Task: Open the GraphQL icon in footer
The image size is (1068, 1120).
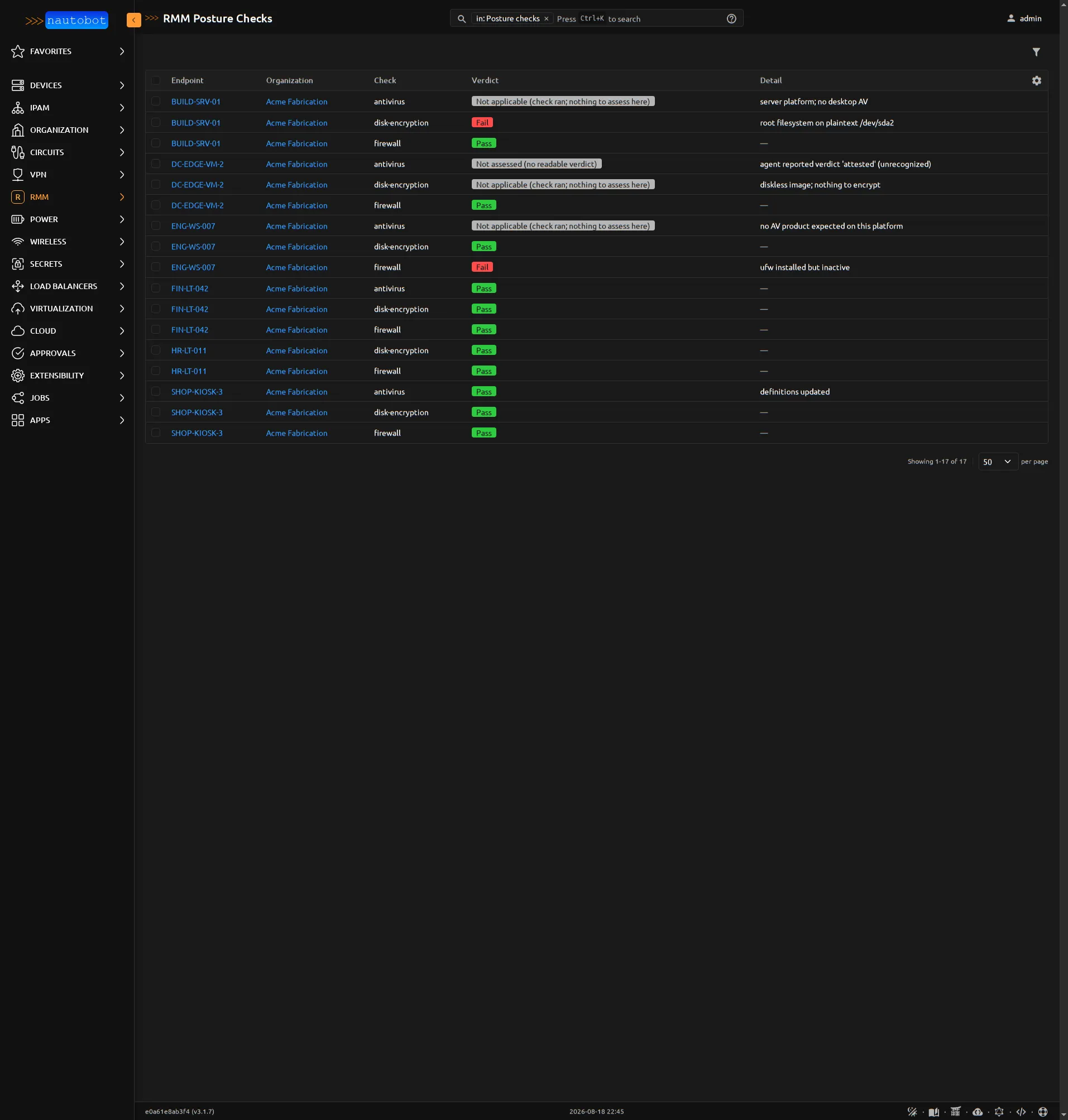Action: [999, 1112]
